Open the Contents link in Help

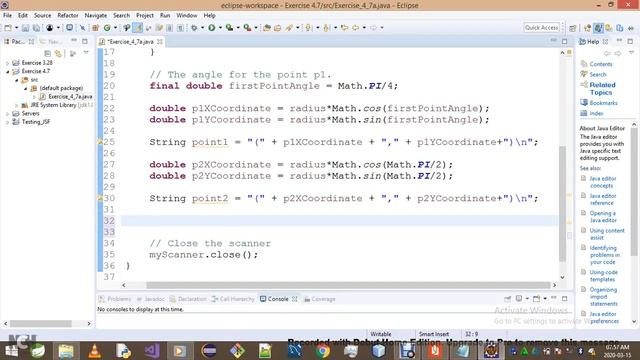(x=601, y=64)
